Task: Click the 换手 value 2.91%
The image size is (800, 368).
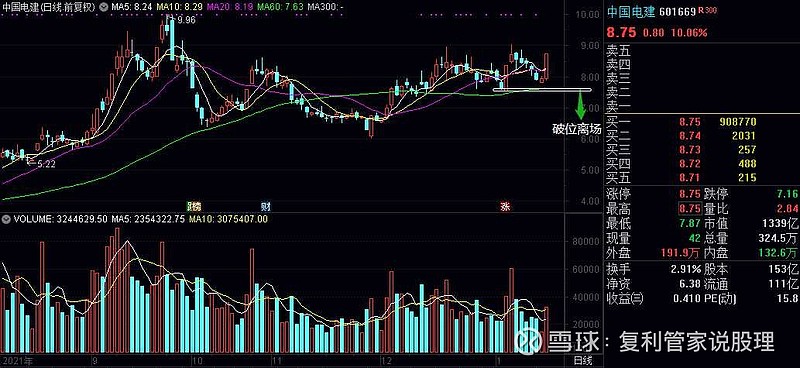Action: coord(685,269)
